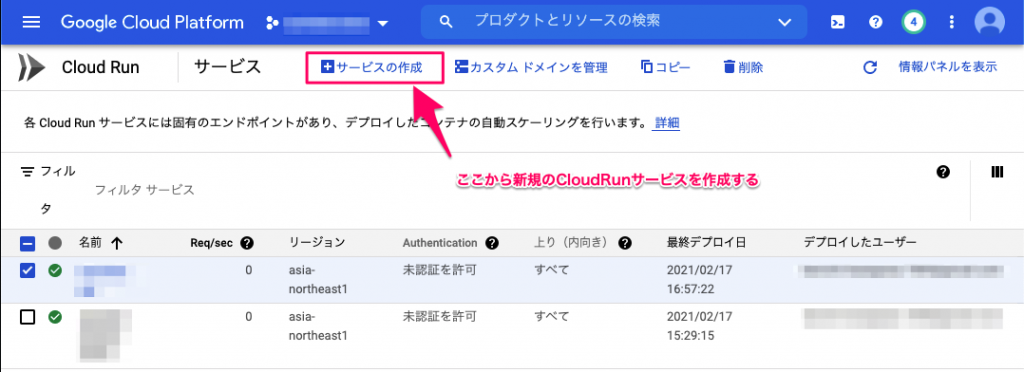Open the hamburger navigation menu
Image resolution: width=1024 pixels, height=372 pixels.
coord(31,22)
